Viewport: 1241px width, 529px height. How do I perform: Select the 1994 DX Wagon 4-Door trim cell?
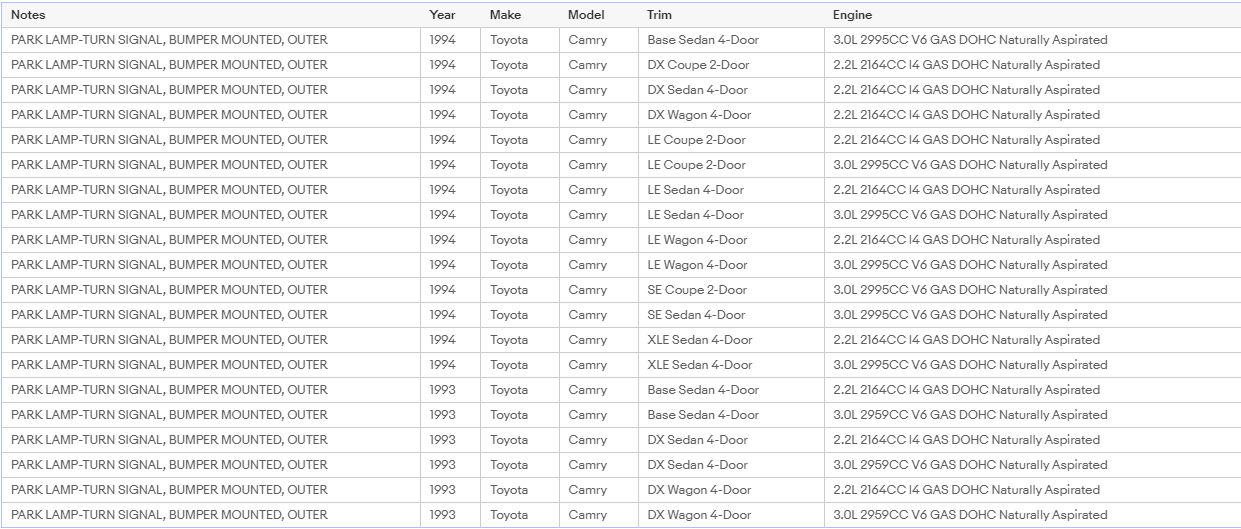click(x=731, y=115)
